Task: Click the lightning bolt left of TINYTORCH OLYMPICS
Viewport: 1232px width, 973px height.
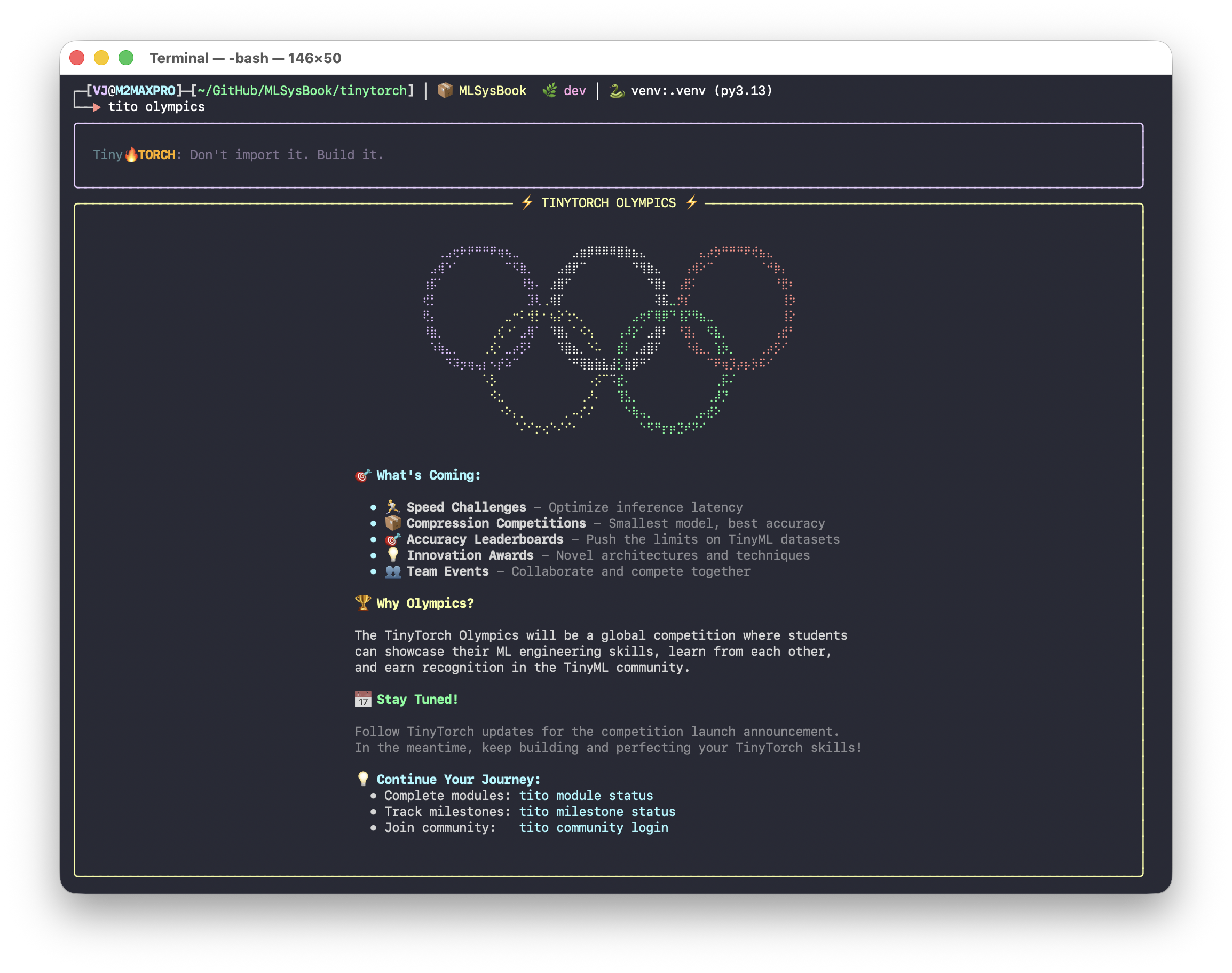Action: pos(527,202)
